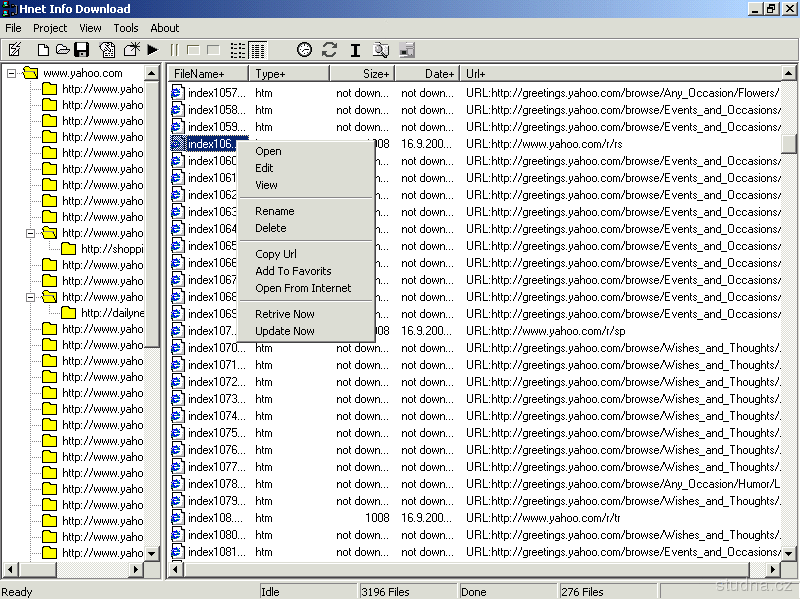Click the Open folder toolbar icon

point(62,50)
